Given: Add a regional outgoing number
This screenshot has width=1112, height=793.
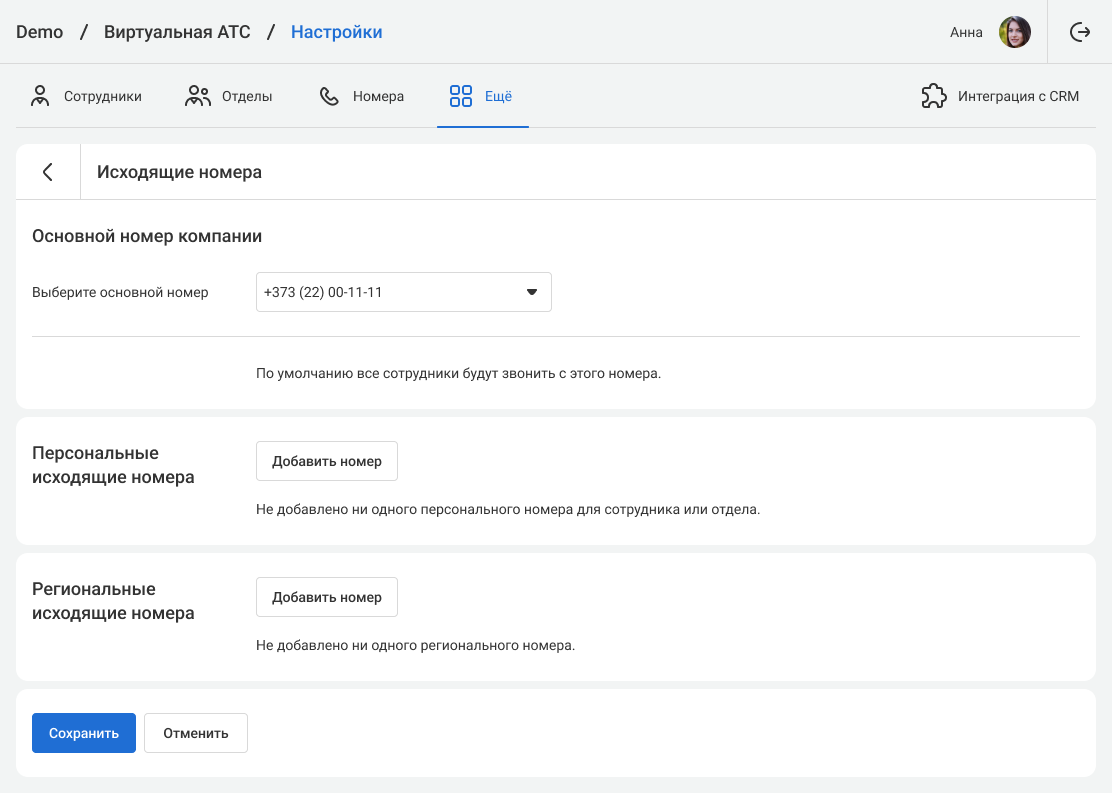Looking at the screenshot, I should coord(327,597).
